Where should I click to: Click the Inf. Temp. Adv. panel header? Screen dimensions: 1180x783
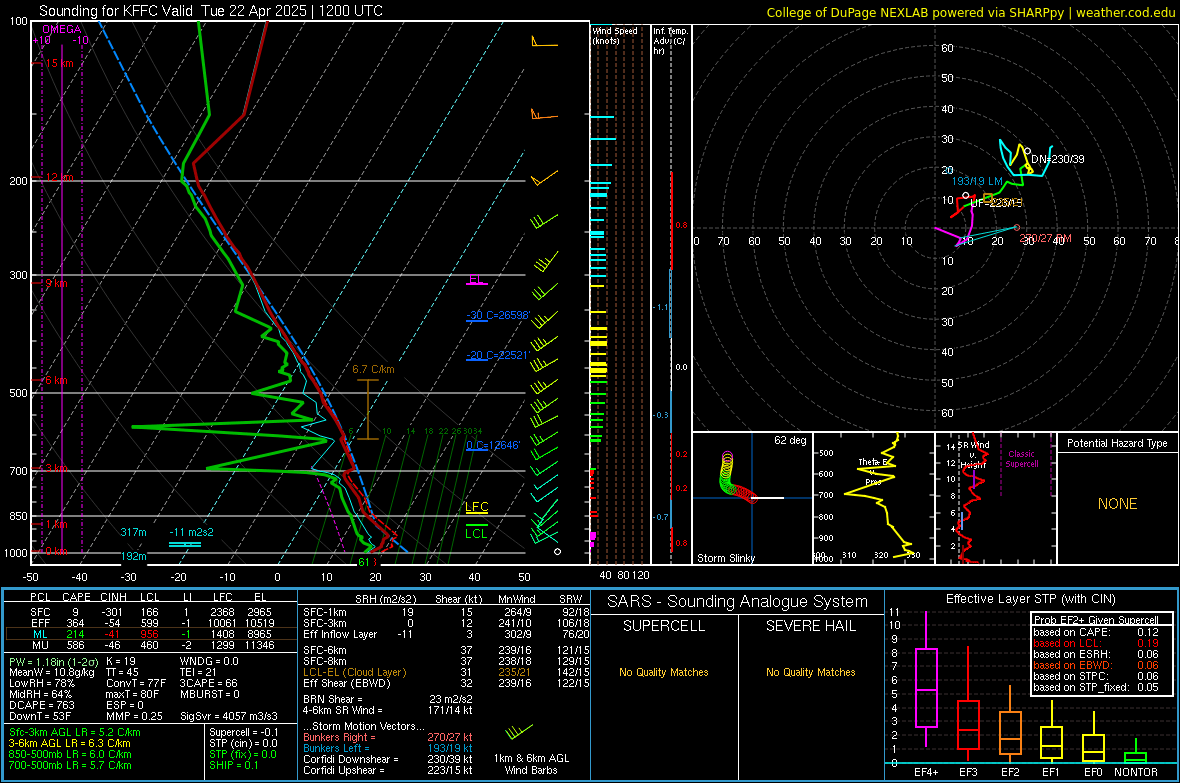pyautogui.click(x=670, y=41)
